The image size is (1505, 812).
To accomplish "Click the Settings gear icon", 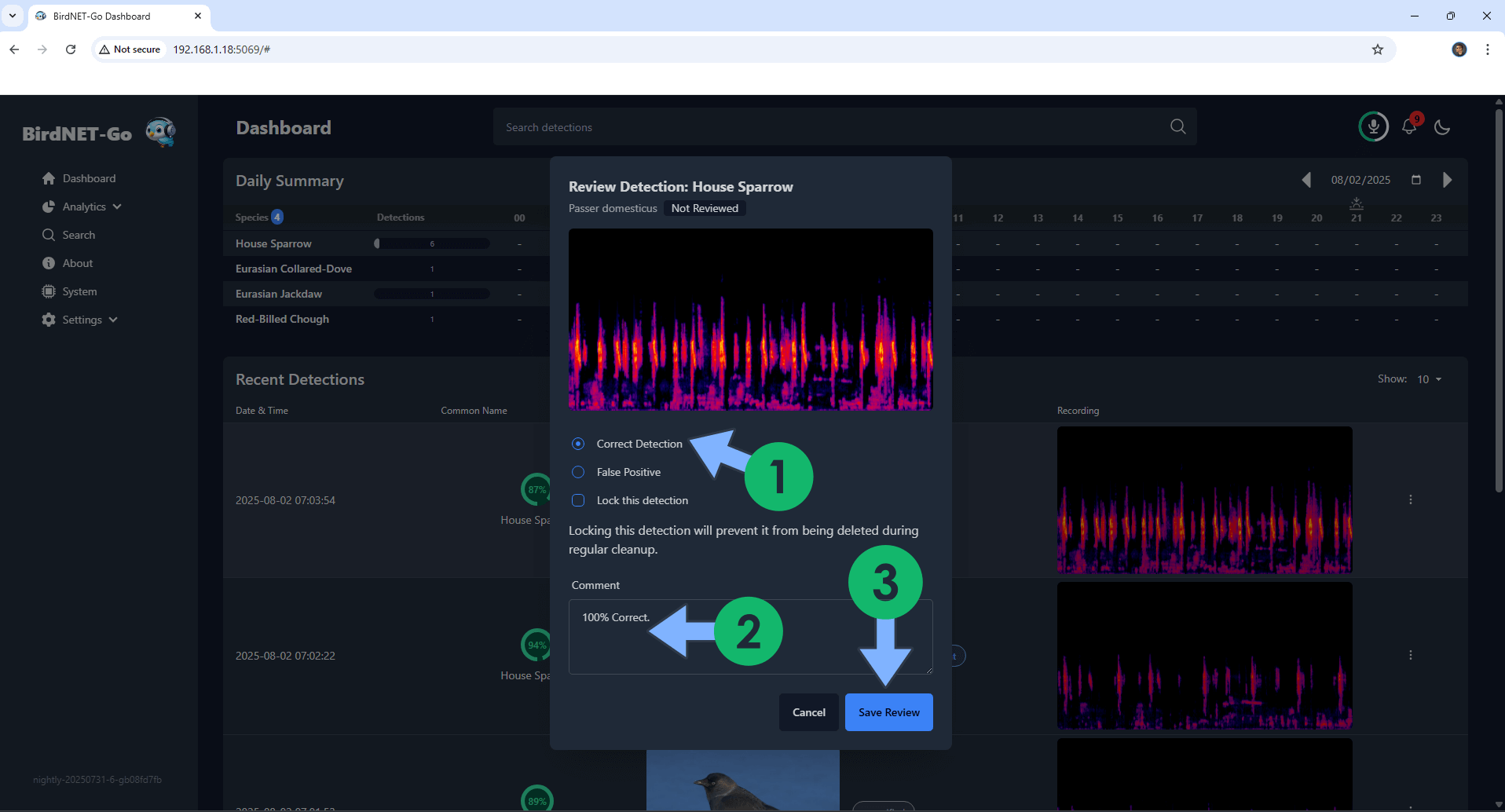I will click(x=49, y=320).
